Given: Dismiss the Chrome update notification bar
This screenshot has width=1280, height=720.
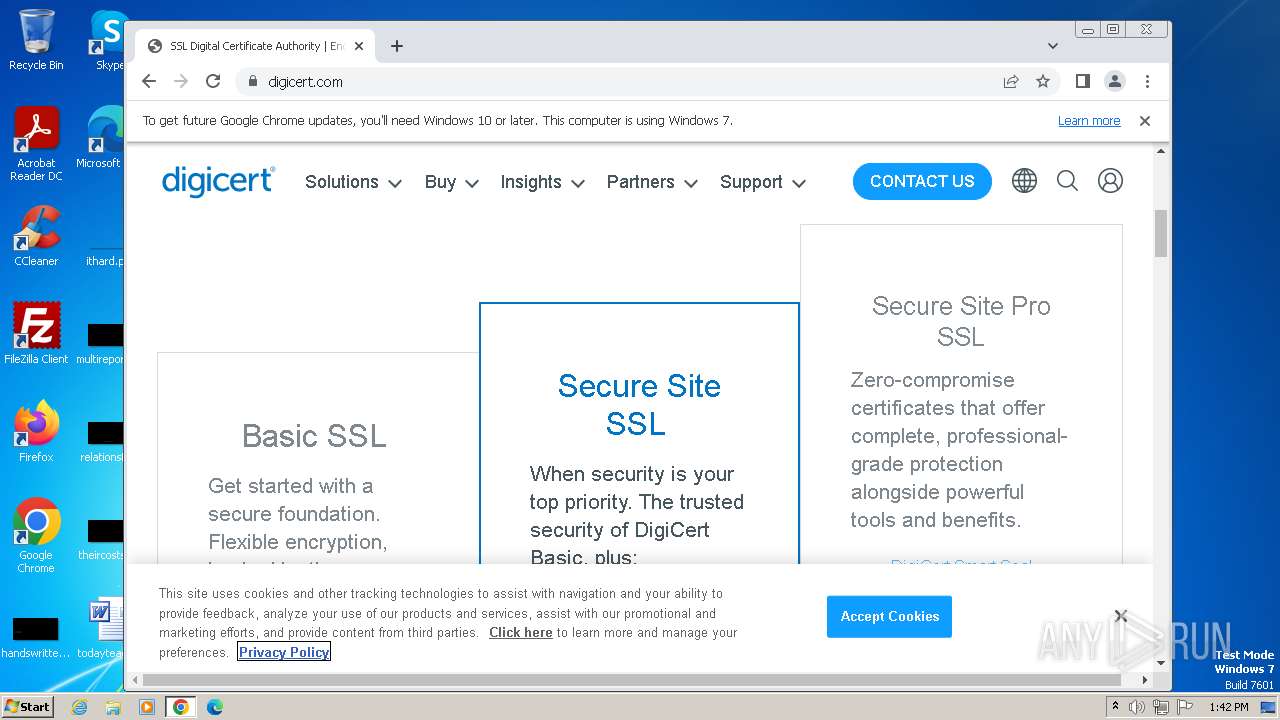Looking at the screenshot, I should point(1145,121).
